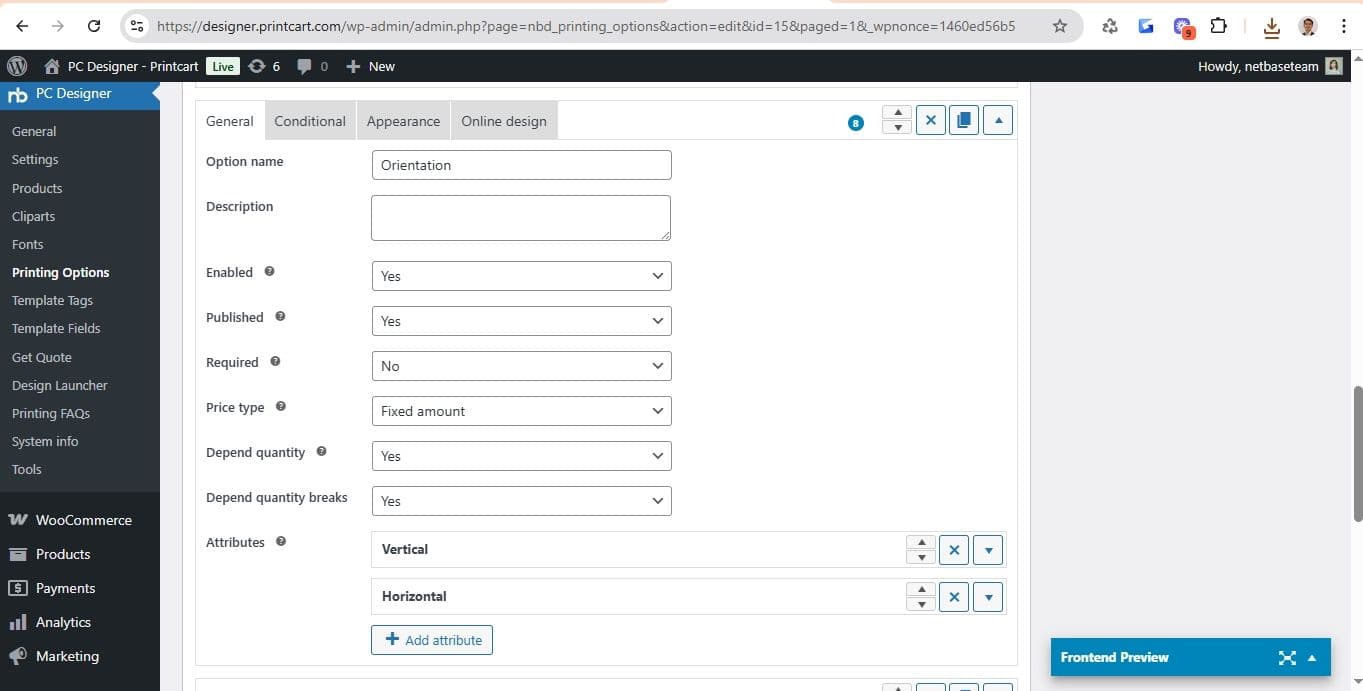
Task: Open Design Launcher in sidebar
Action: [x=60, y=385]
